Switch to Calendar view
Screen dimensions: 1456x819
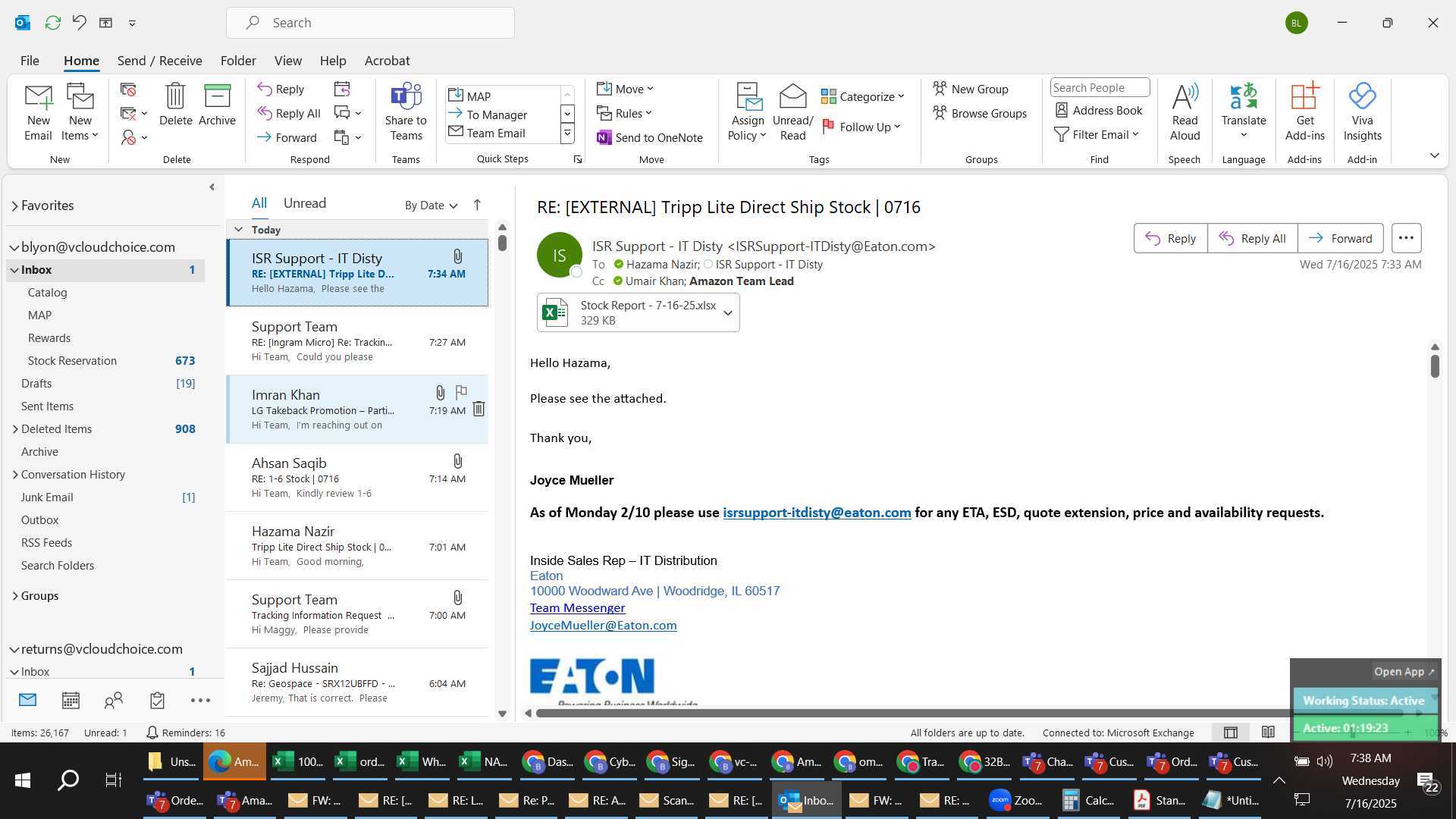pyautogui.click(x=71, y=700)
